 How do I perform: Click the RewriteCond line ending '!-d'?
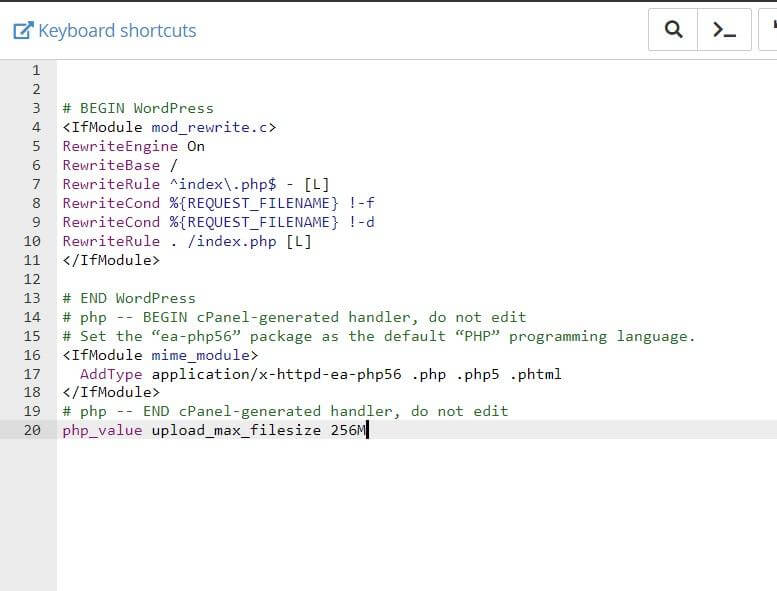pyautogui.click(x=219, y=222)
